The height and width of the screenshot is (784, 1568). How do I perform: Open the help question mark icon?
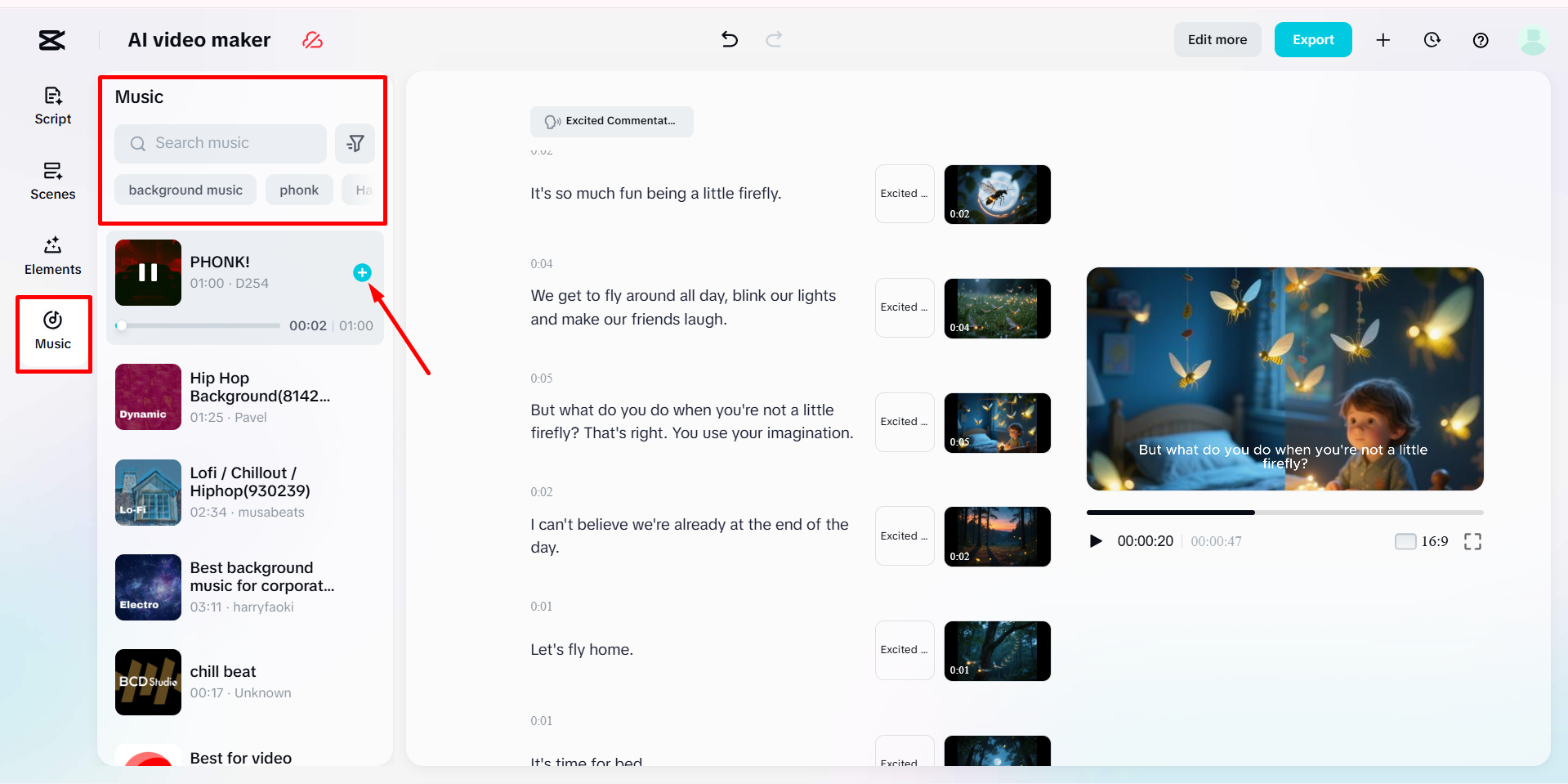(1481, 40)
